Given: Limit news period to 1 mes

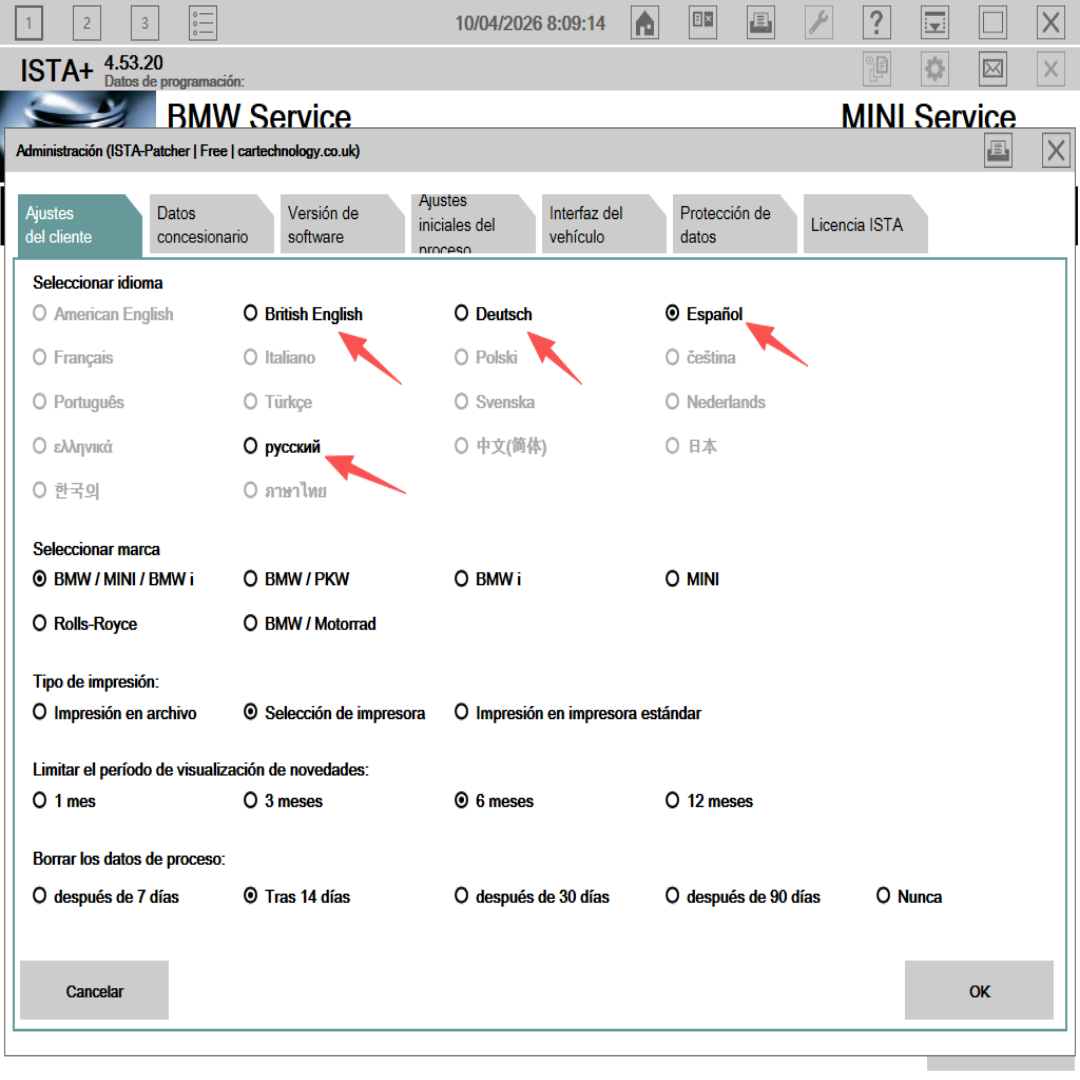Looking at the screenshot, I should click(64, 801).
